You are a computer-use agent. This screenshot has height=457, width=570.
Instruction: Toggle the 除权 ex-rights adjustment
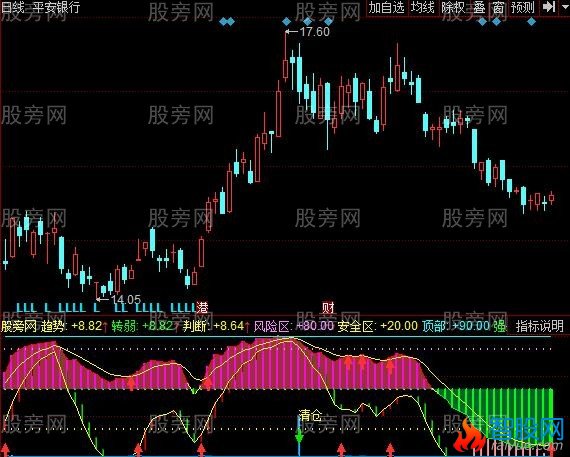click(452, 8)
